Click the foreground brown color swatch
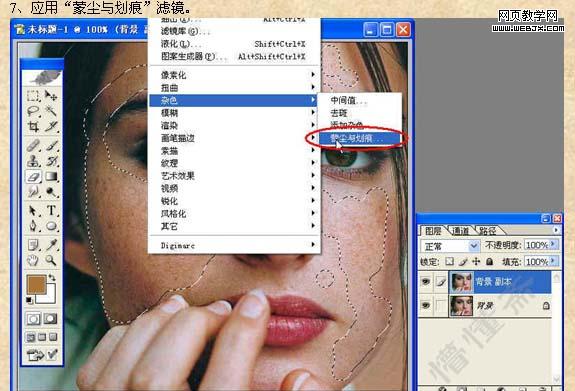575x391 pixels. tap(36, 284)
